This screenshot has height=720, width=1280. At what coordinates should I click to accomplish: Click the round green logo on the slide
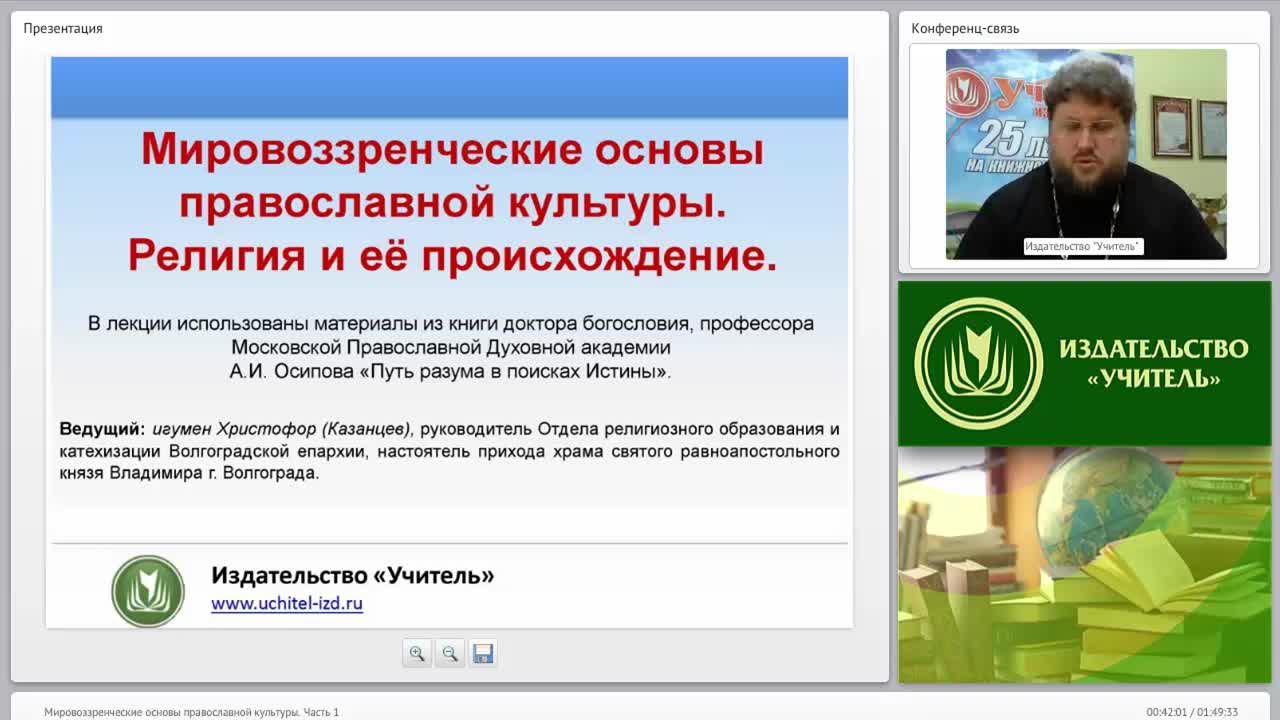point(148,591)
